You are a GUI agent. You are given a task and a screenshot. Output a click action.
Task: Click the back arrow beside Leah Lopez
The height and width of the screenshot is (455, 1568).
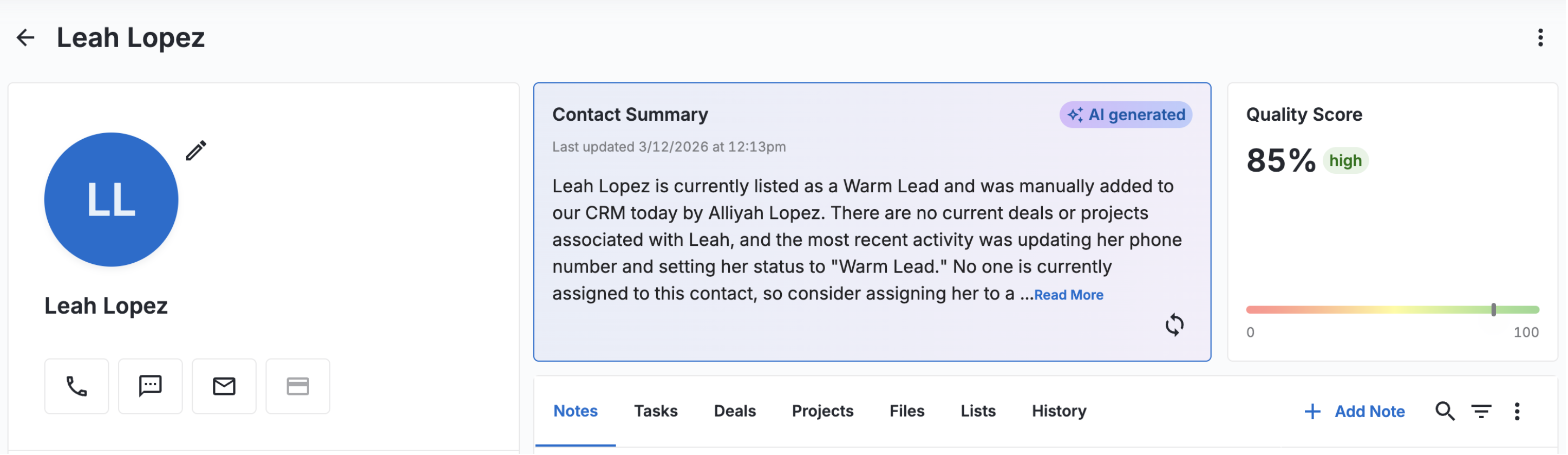(25, 38)
